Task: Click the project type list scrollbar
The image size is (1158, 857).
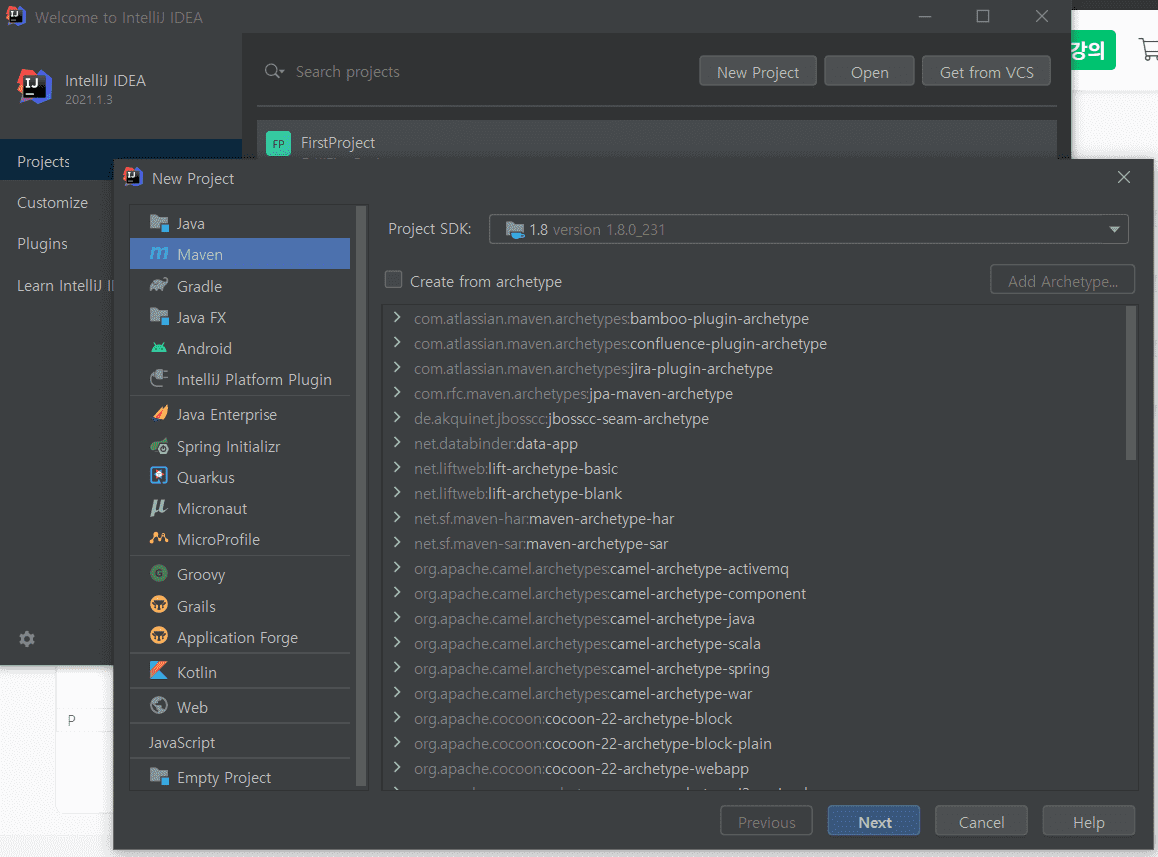Action: 361,495
